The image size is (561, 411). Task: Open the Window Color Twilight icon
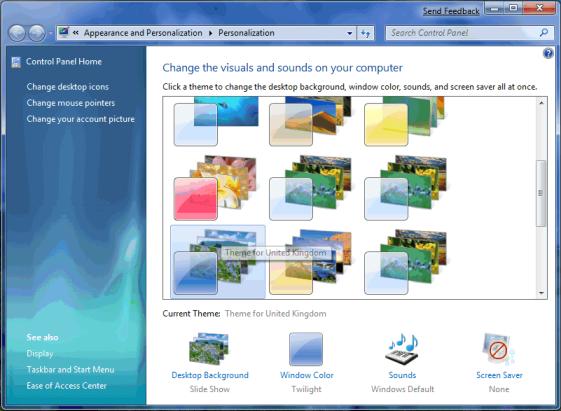click(x=306, y=349)
